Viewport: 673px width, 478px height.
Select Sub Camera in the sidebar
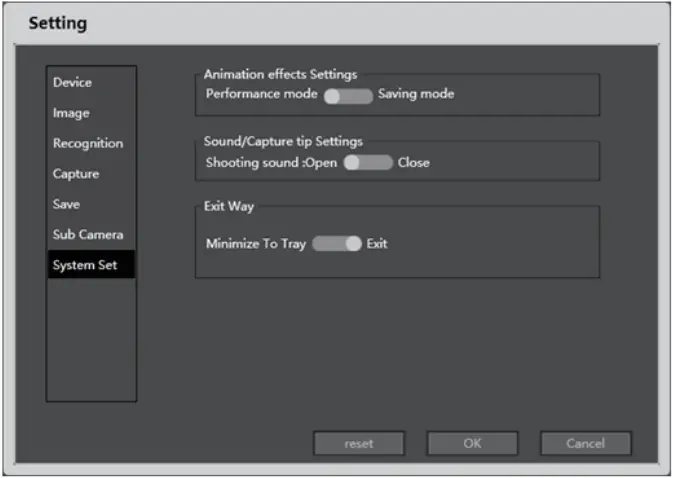(x=88, y=234)
